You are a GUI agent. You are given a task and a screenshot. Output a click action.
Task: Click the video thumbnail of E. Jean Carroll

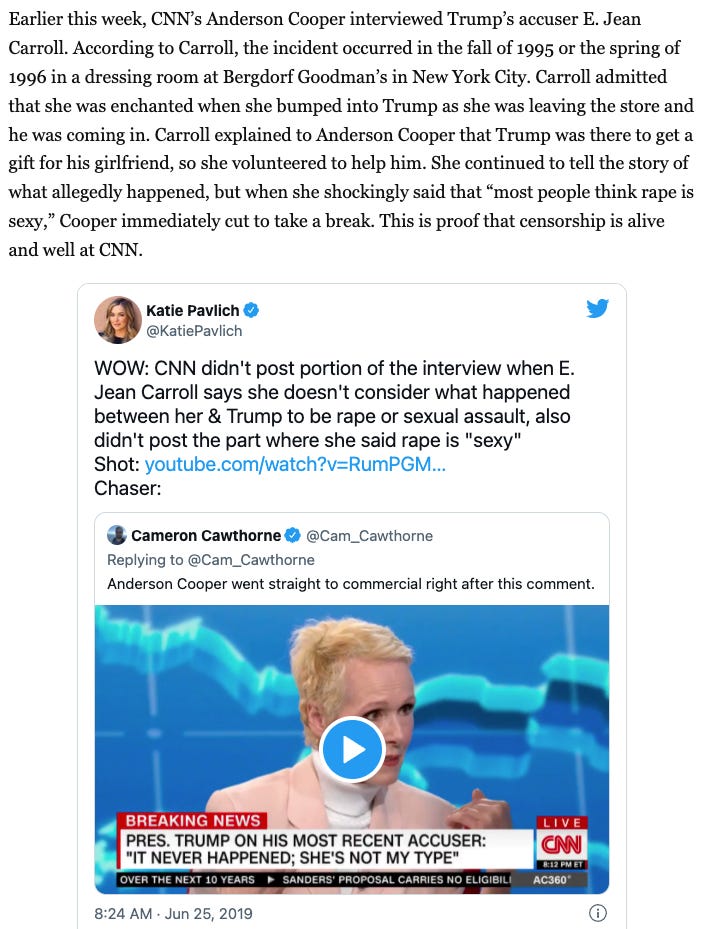coord(352,749)
